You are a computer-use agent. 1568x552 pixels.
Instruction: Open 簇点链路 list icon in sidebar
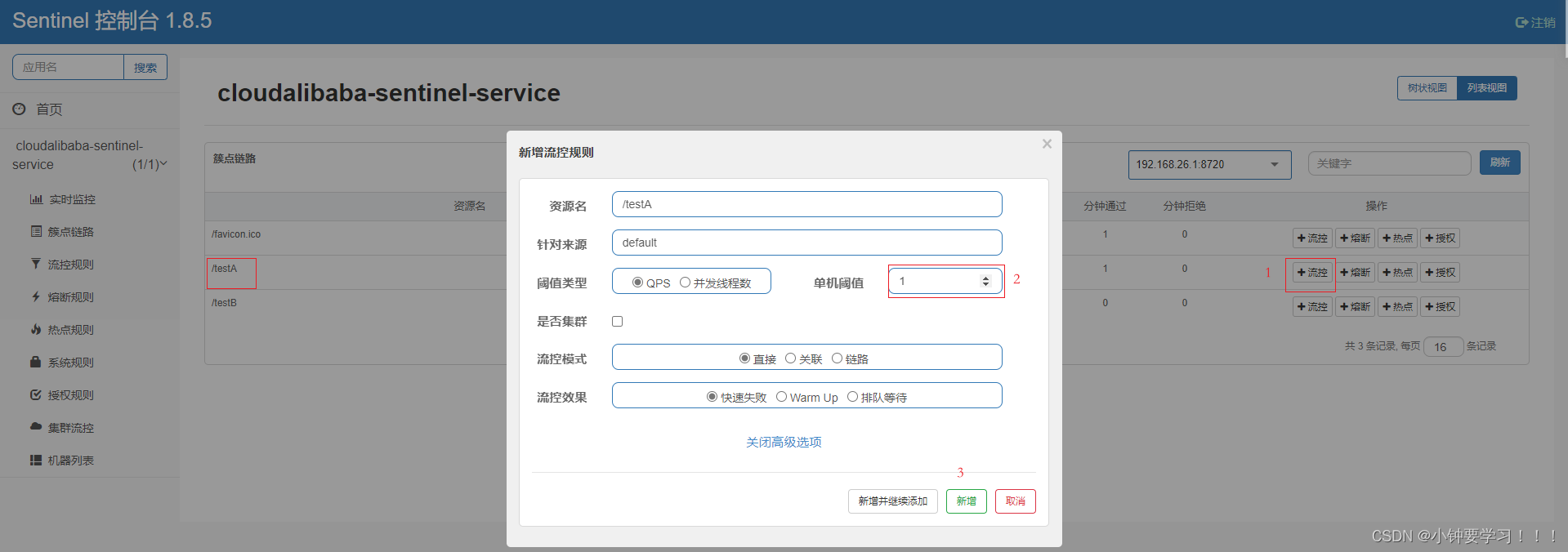pyautogui.click(x=36, y=232)
